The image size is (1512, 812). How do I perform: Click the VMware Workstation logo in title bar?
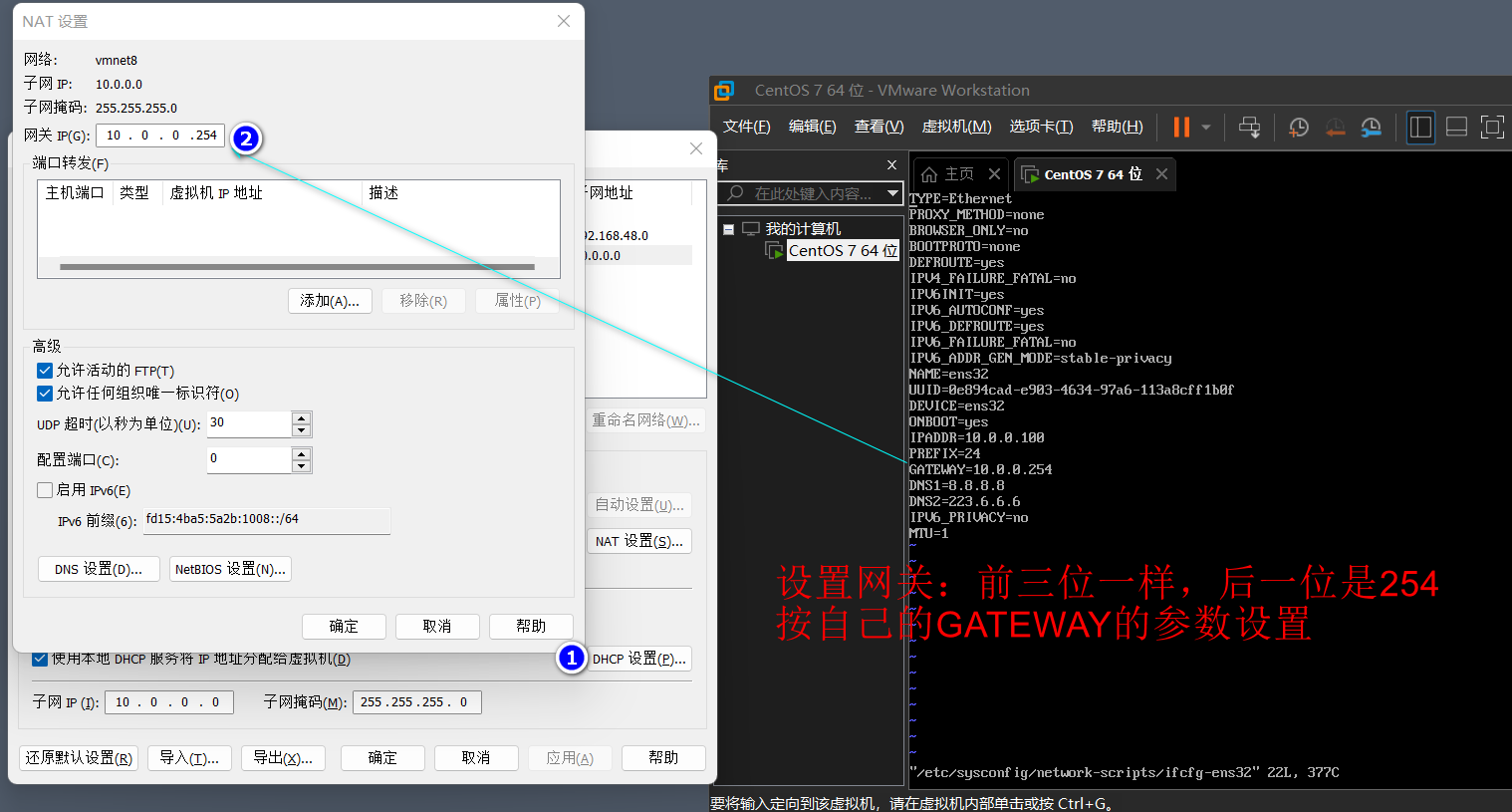point(724,91)
